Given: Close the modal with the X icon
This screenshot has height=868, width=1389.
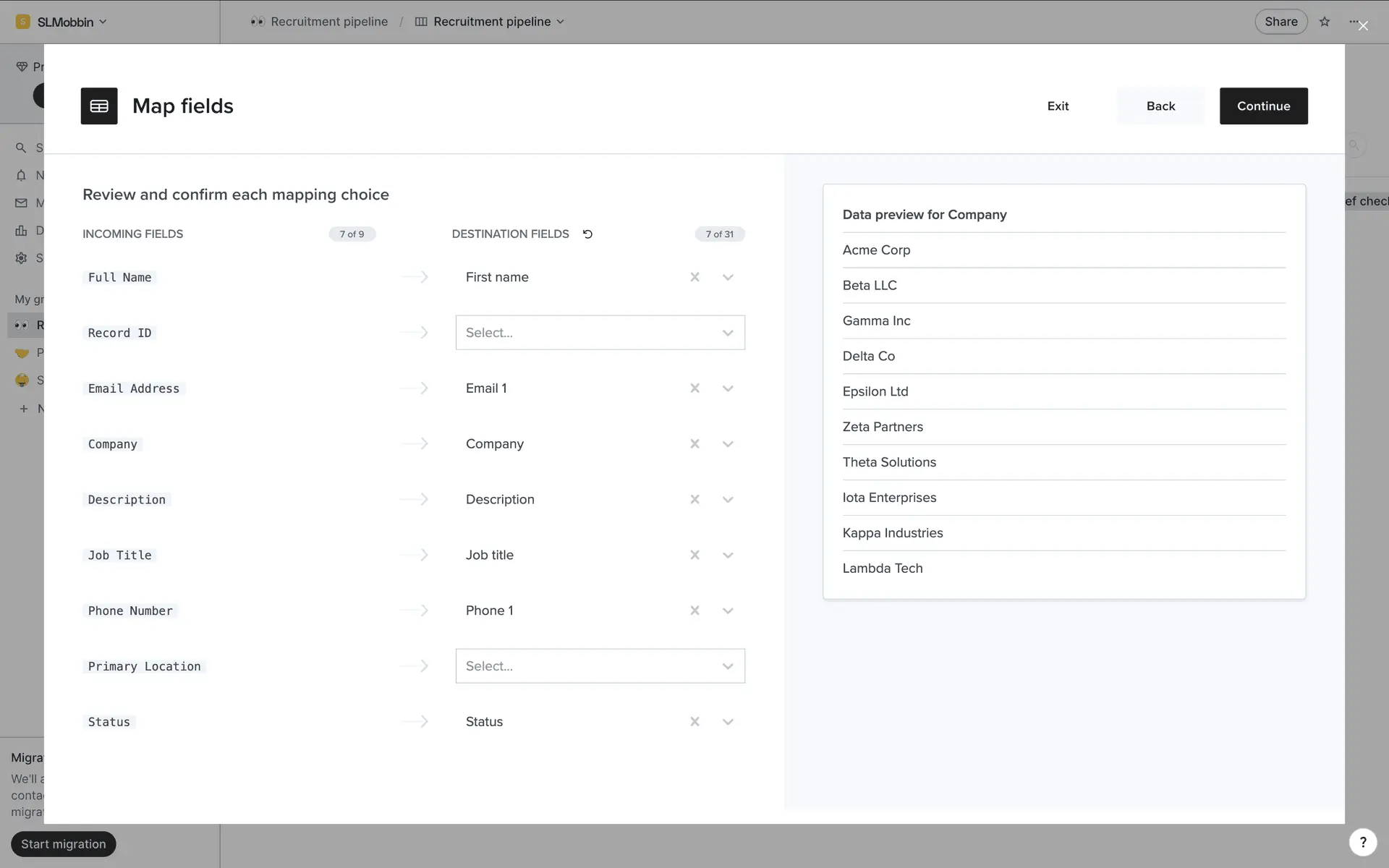Looking at the screenshot, I should coord(1363,26).
